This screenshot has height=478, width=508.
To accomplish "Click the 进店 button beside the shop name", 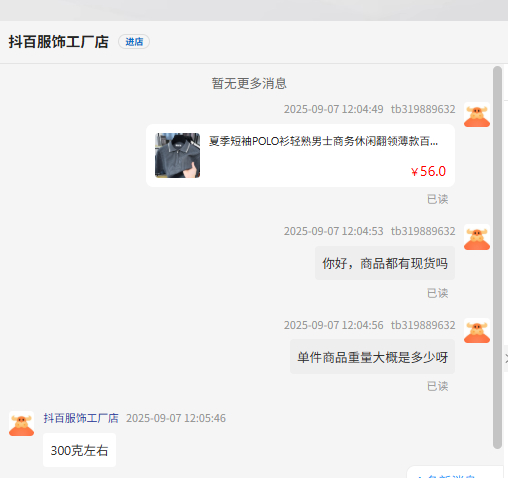I will 134,42.
